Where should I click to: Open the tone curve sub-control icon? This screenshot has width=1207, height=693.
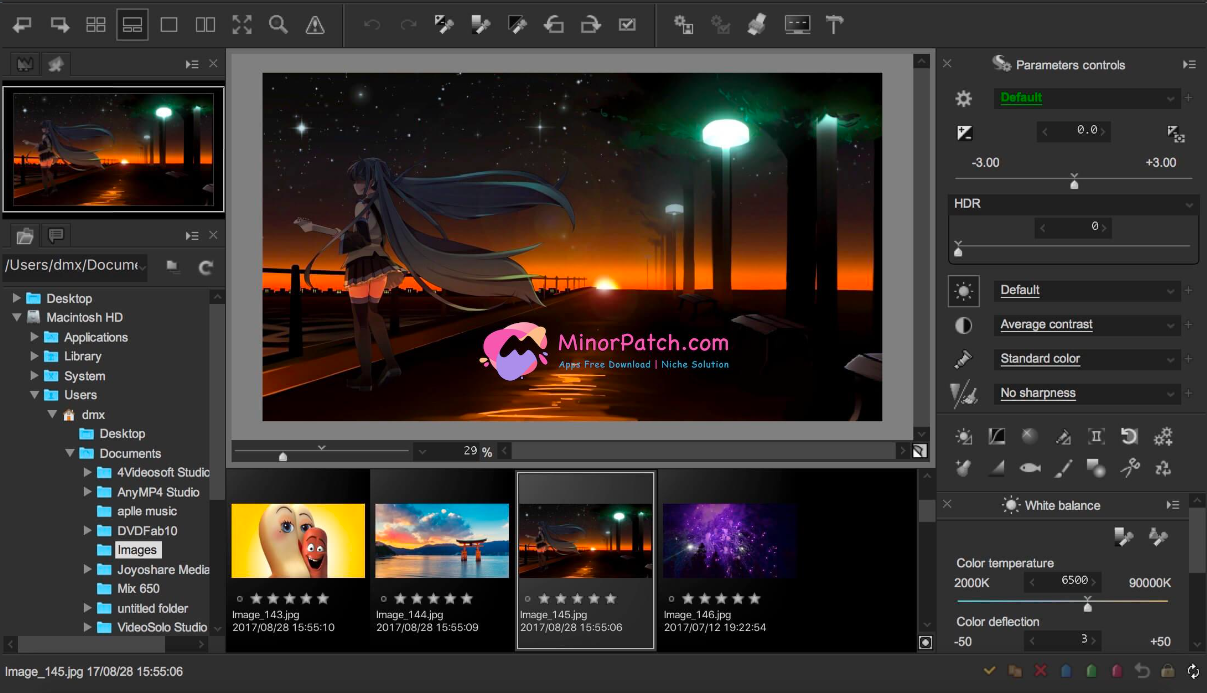(x=997, y=437)
